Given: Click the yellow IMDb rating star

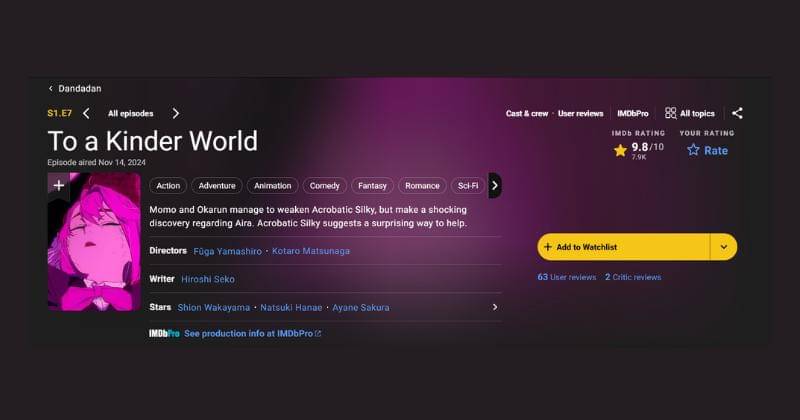Looking at the screenshot, I should (x=620, y=150).
